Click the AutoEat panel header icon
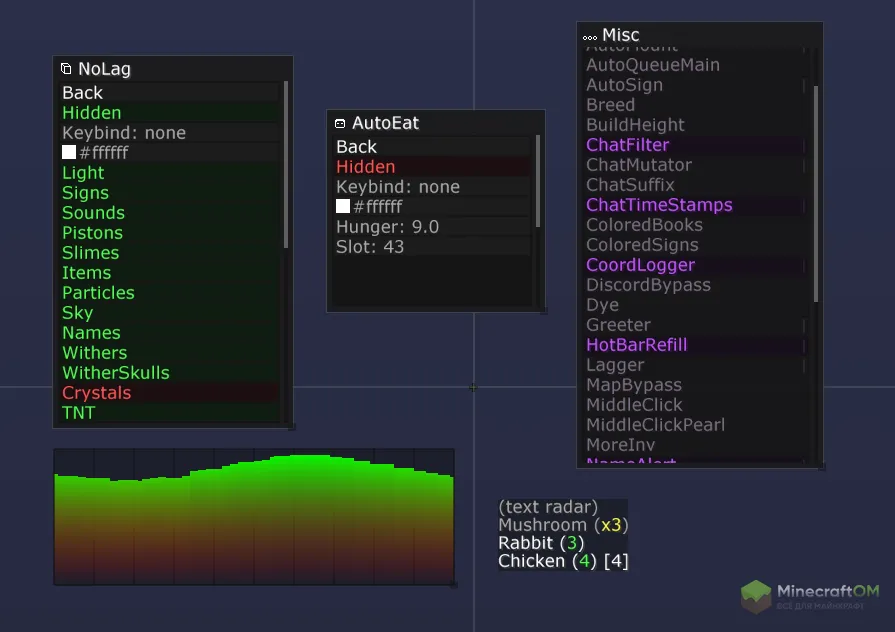The image size is (895, 632). [340, 123]
